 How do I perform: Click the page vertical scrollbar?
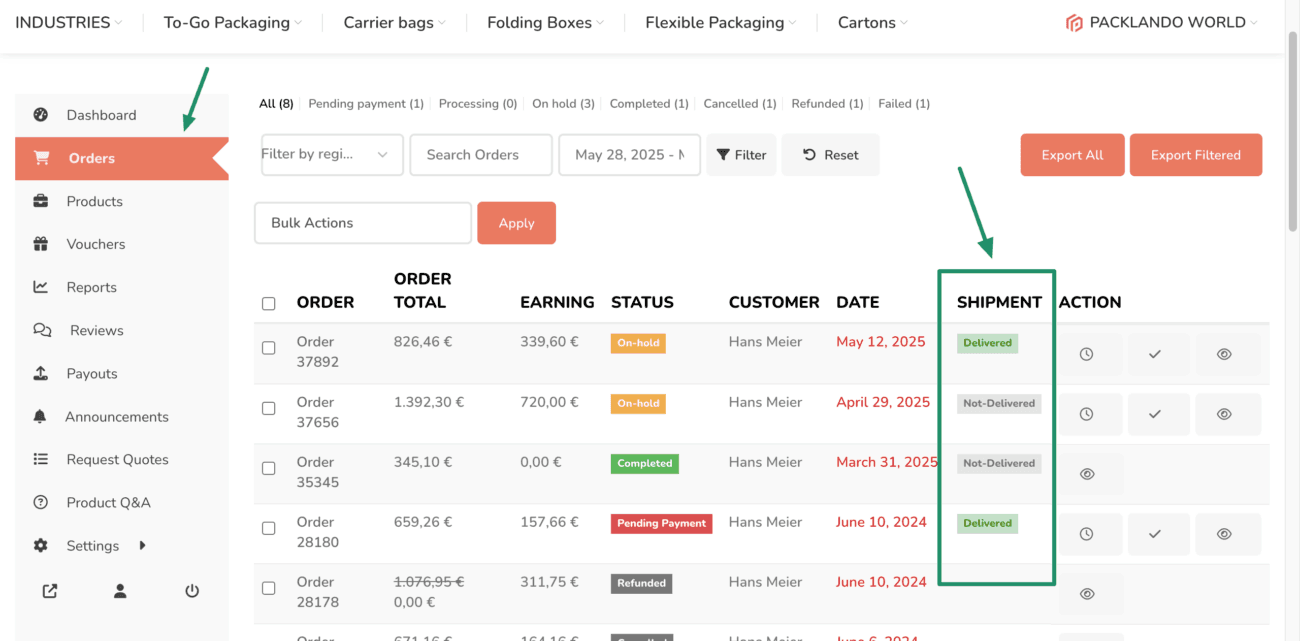(1292, 130)
